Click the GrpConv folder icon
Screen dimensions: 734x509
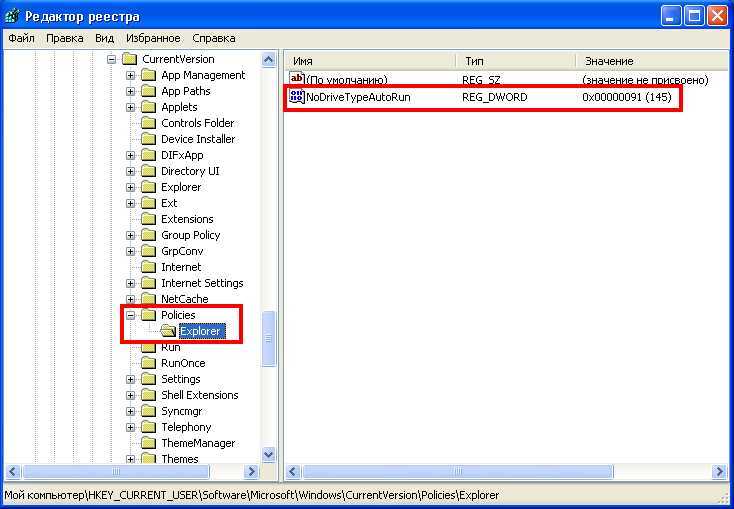click(x=148, y=251)
